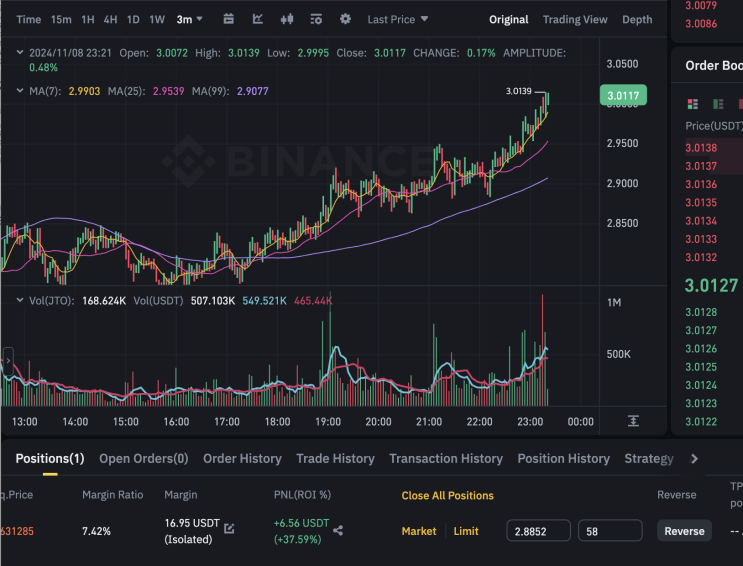Click the current price tag 3.0117

[x=623, y=95]
